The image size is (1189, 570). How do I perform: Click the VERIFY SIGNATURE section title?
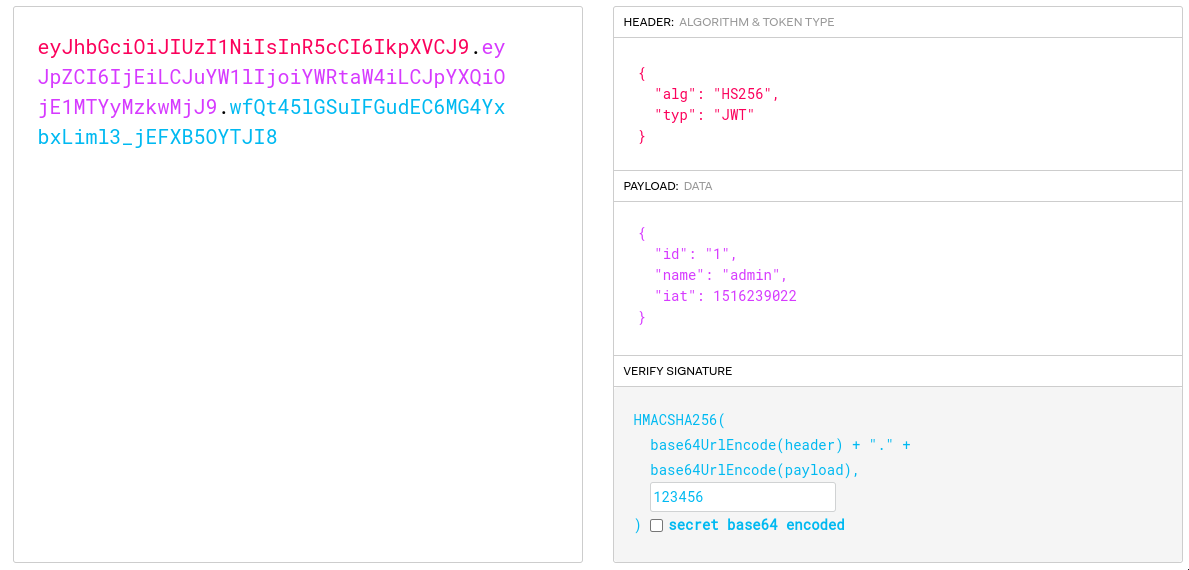click(x=677, y=371)
